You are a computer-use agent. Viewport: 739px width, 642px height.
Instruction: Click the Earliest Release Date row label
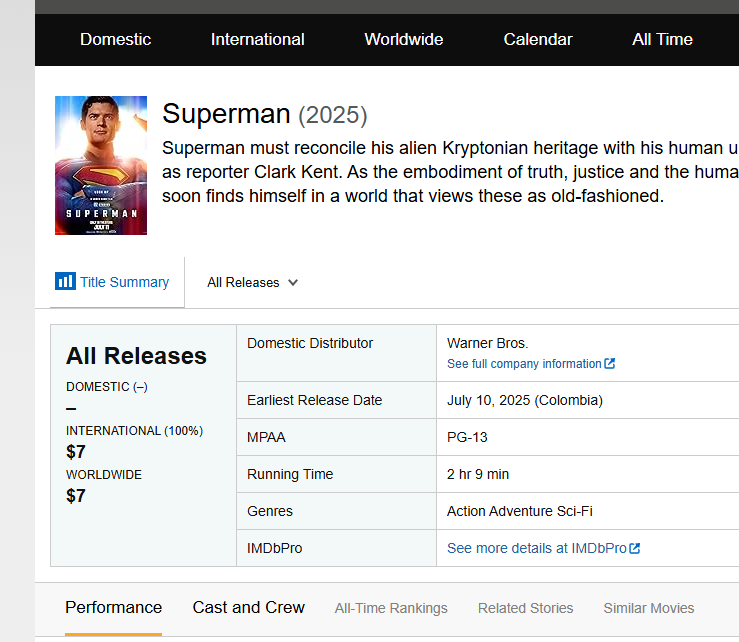click(x=314, y=400)
